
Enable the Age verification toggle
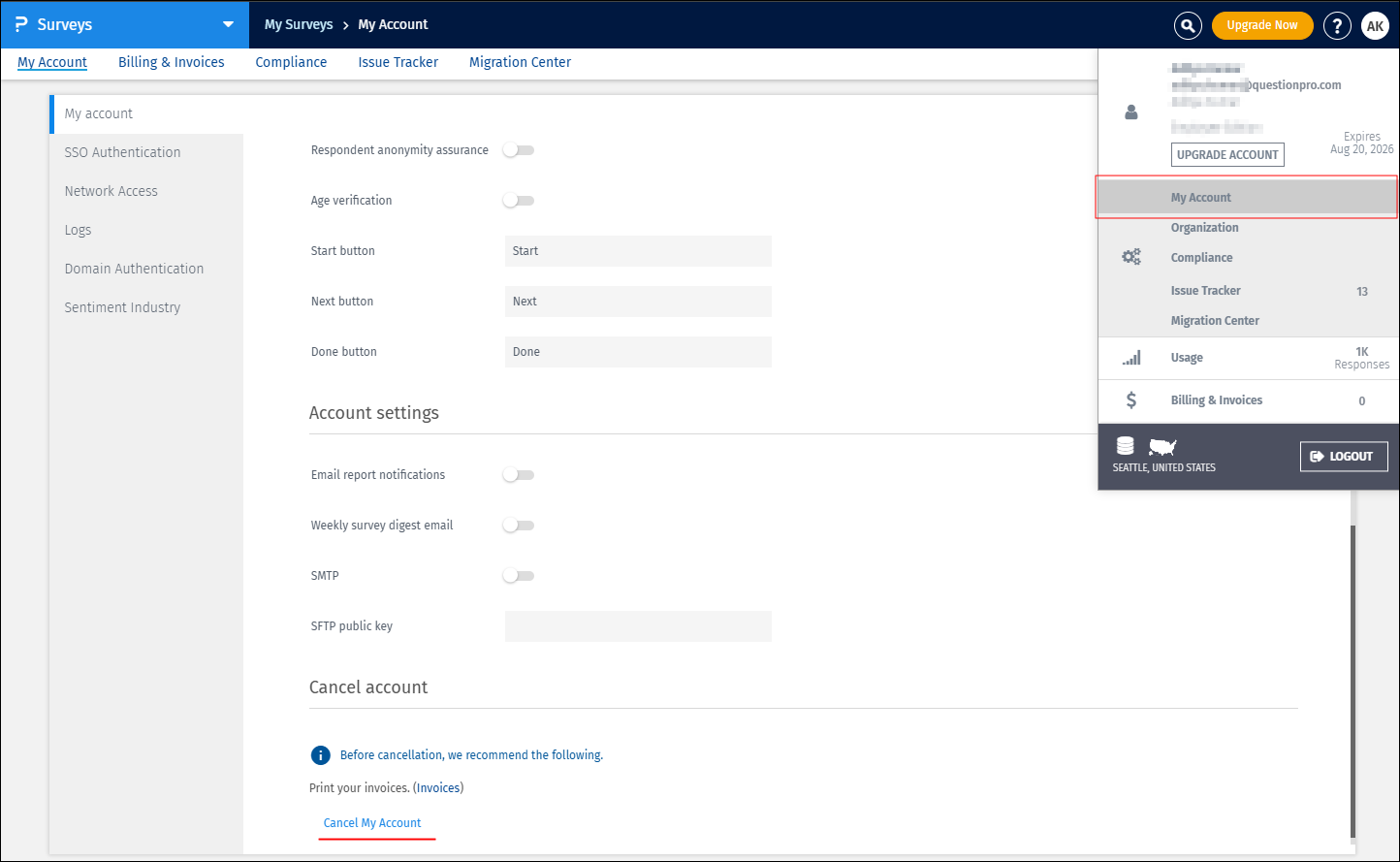click(518, 200)
